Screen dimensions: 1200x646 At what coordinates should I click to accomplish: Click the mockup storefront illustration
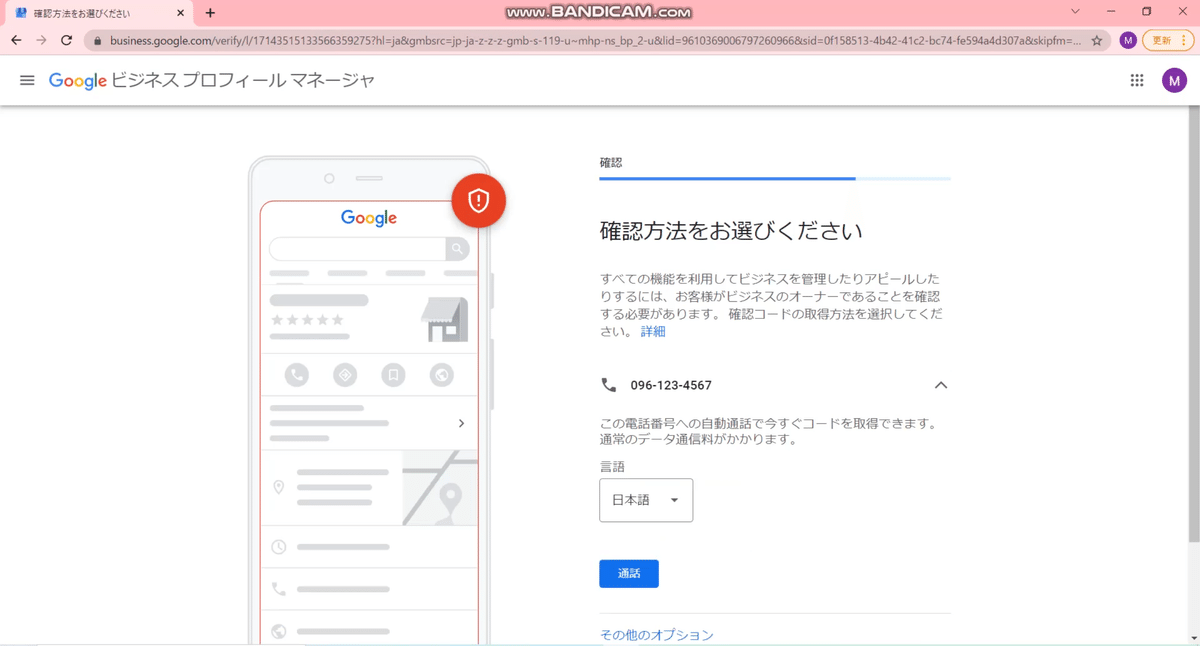coord(445,318)
